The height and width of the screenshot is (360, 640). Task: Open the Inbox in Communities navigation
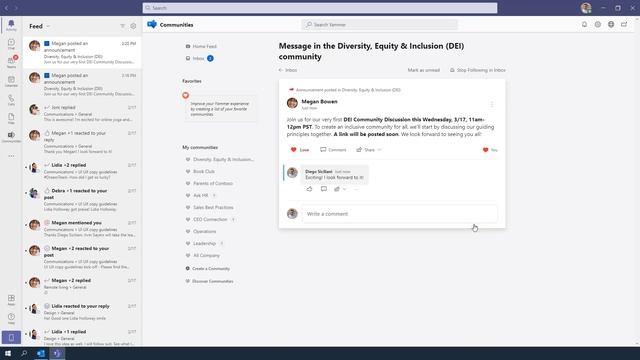click(199, 58)
